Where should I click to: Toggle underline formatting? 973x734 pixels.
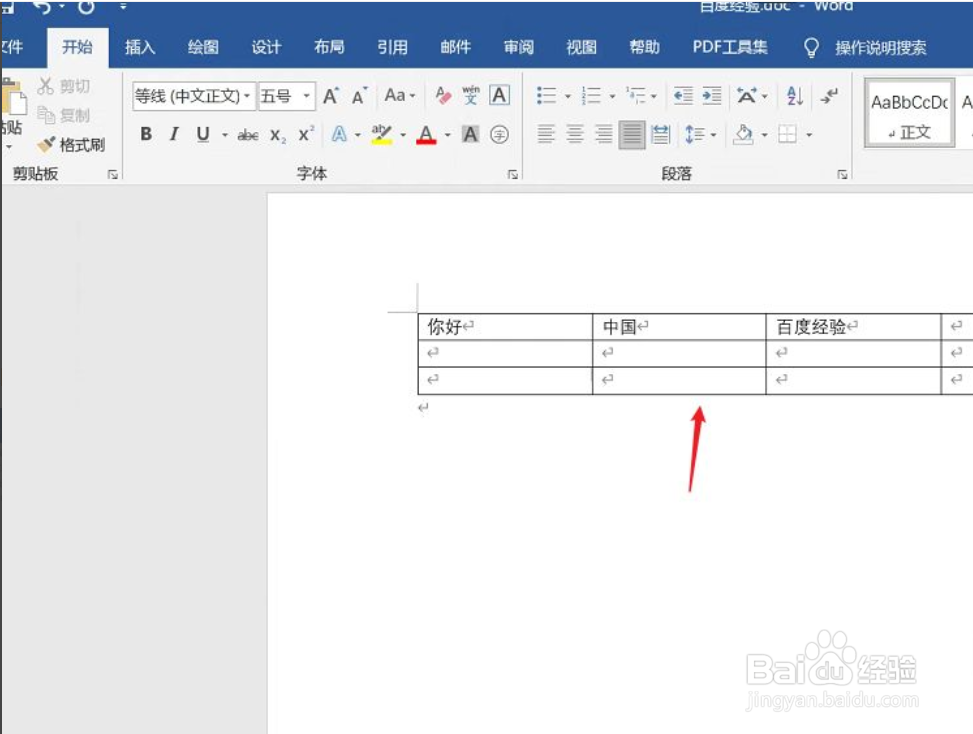(203, 133)
